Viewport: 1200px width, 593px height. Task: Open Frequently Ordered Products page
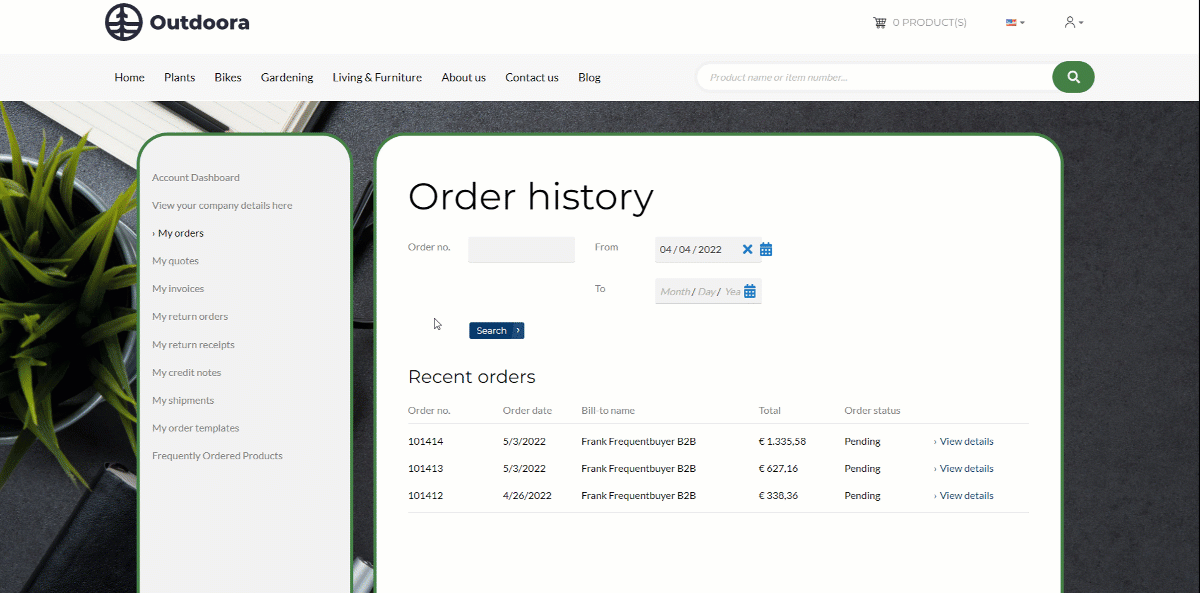217,455
